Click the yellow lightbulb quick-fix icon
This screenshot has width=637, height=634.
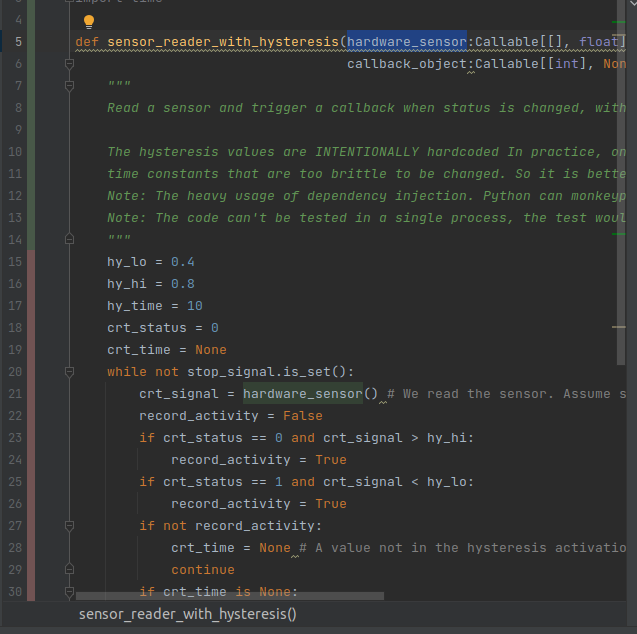click(x=89, y=22)
